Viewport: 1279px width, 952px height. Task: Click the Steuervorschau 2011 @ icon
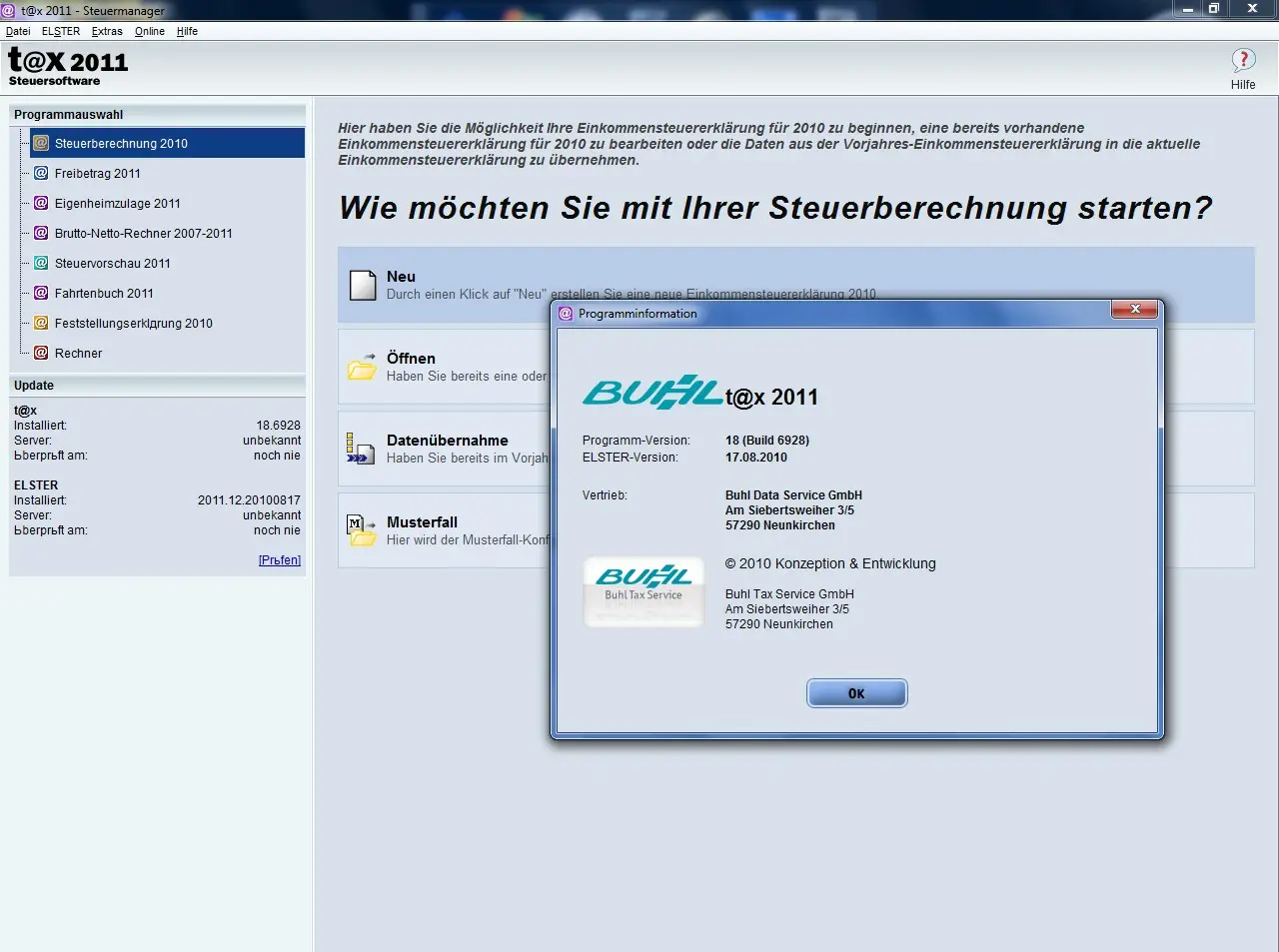point(41,263)
